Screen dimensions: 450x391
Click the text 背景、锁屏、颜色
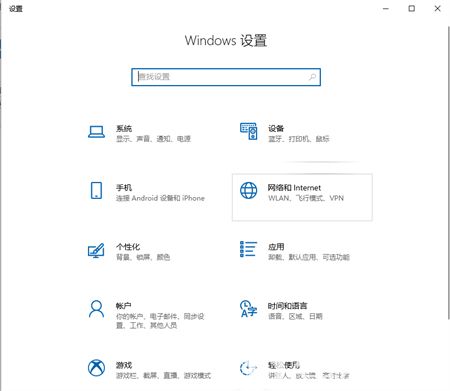143,257
